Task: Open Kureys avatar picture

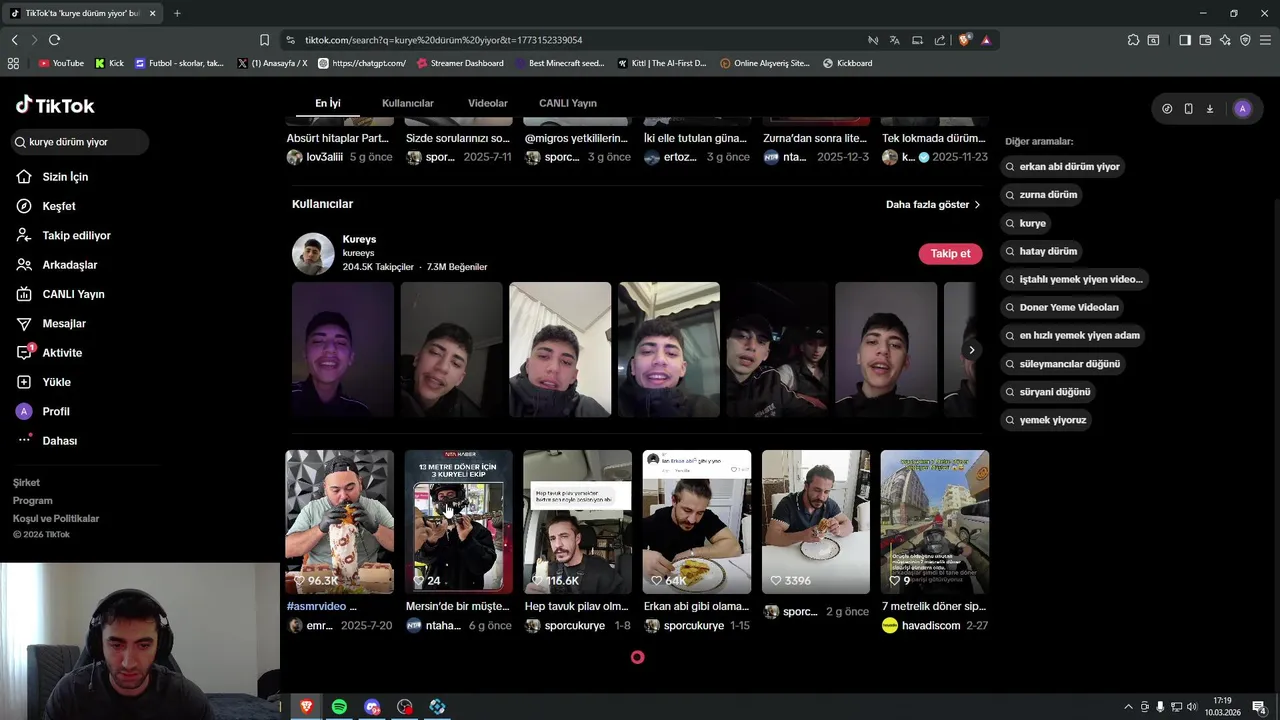Action: pos(313,254)
